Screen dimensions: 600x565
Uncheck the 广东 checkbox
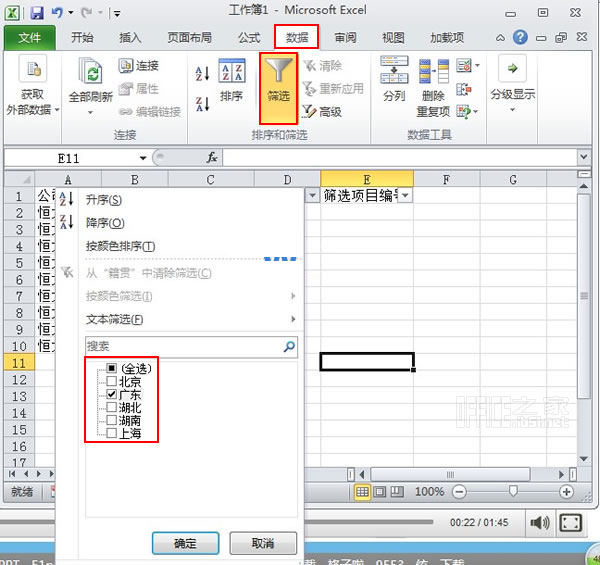coord(111,395)
